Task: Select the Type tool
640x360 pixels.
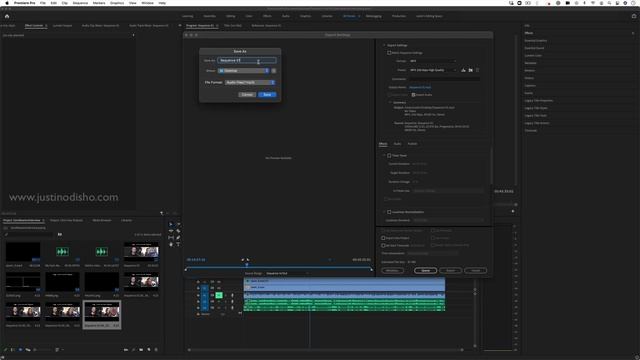Action: click(x=178, y=244)
